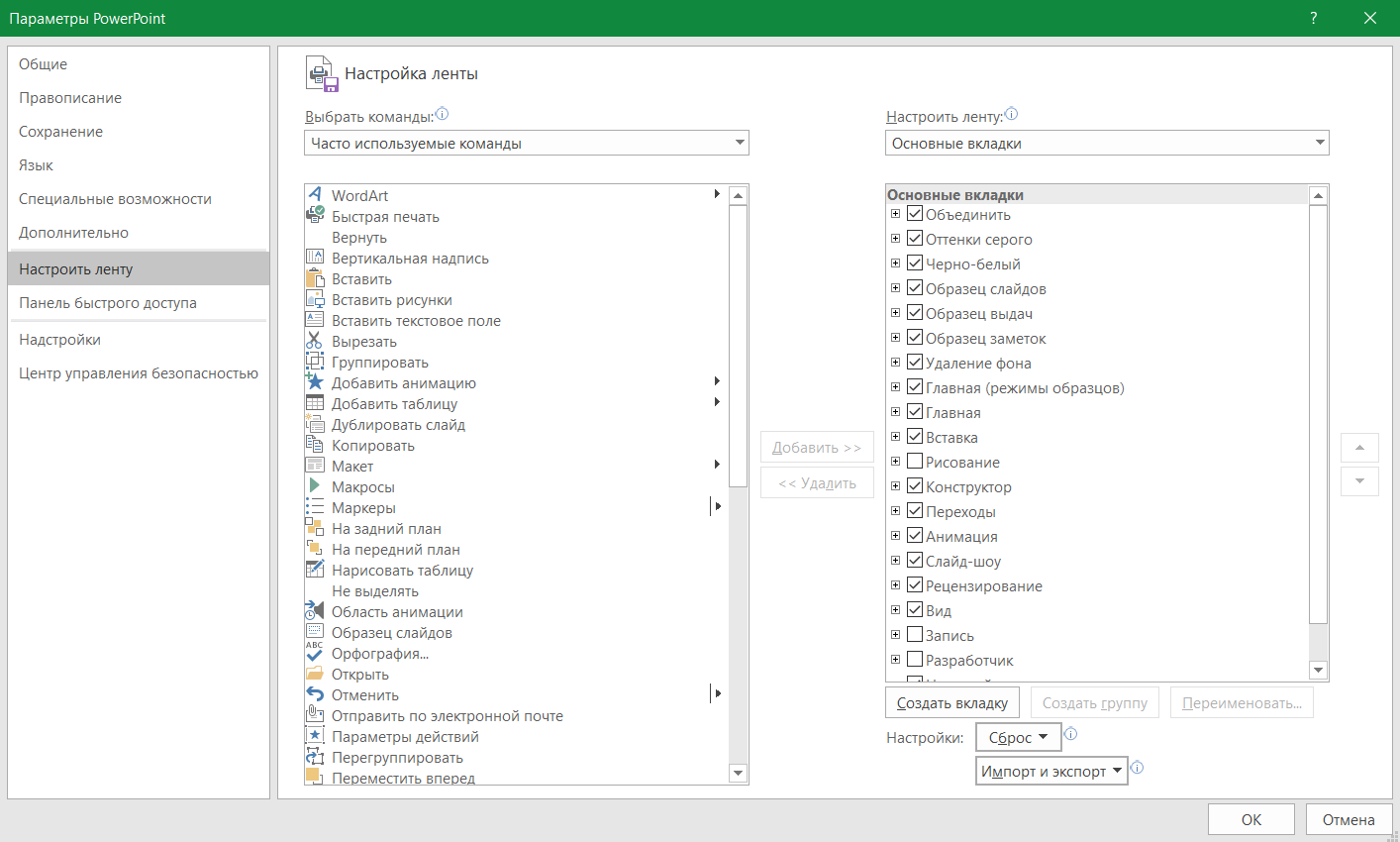The width and height of the screenshot is (1400, 842).
Task: Click the star icon for Добавить анимацию
Action: point(315,382)
